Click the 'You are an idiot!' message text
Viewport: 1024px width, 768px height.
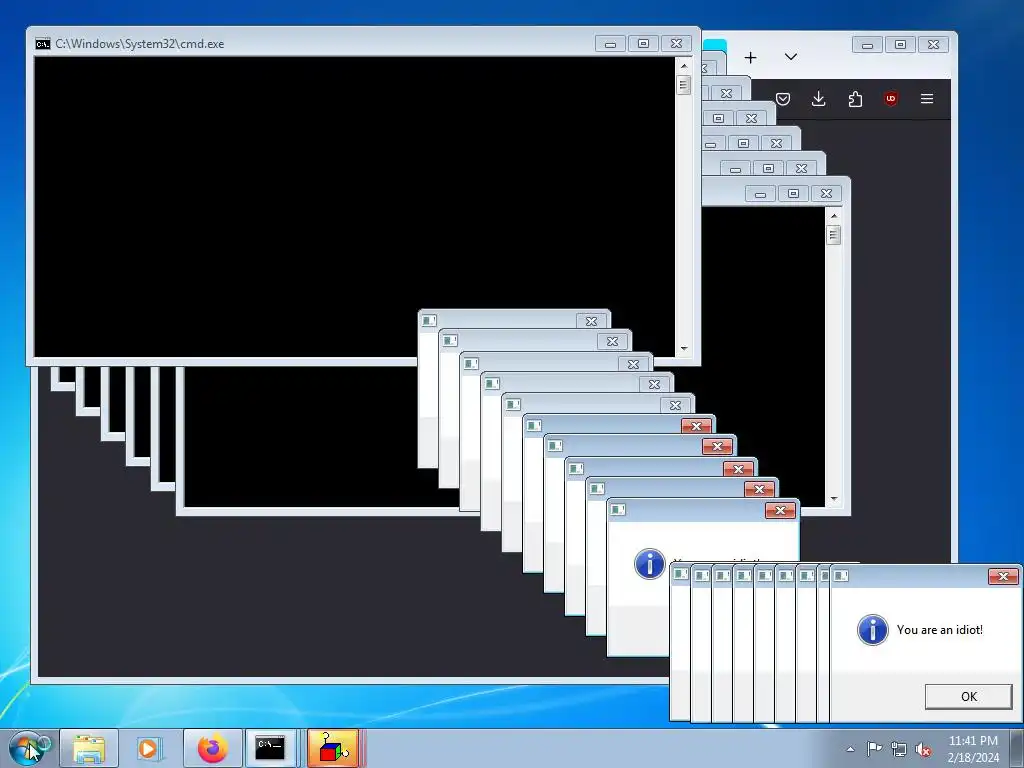coord(940,630)
